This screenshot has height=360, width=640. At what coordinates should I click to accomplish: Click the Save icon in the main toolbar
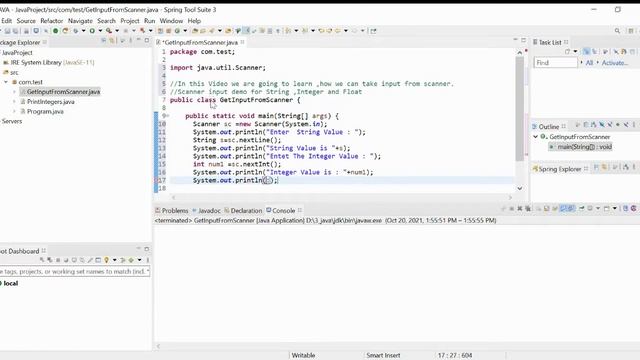(x=7, y=31)
